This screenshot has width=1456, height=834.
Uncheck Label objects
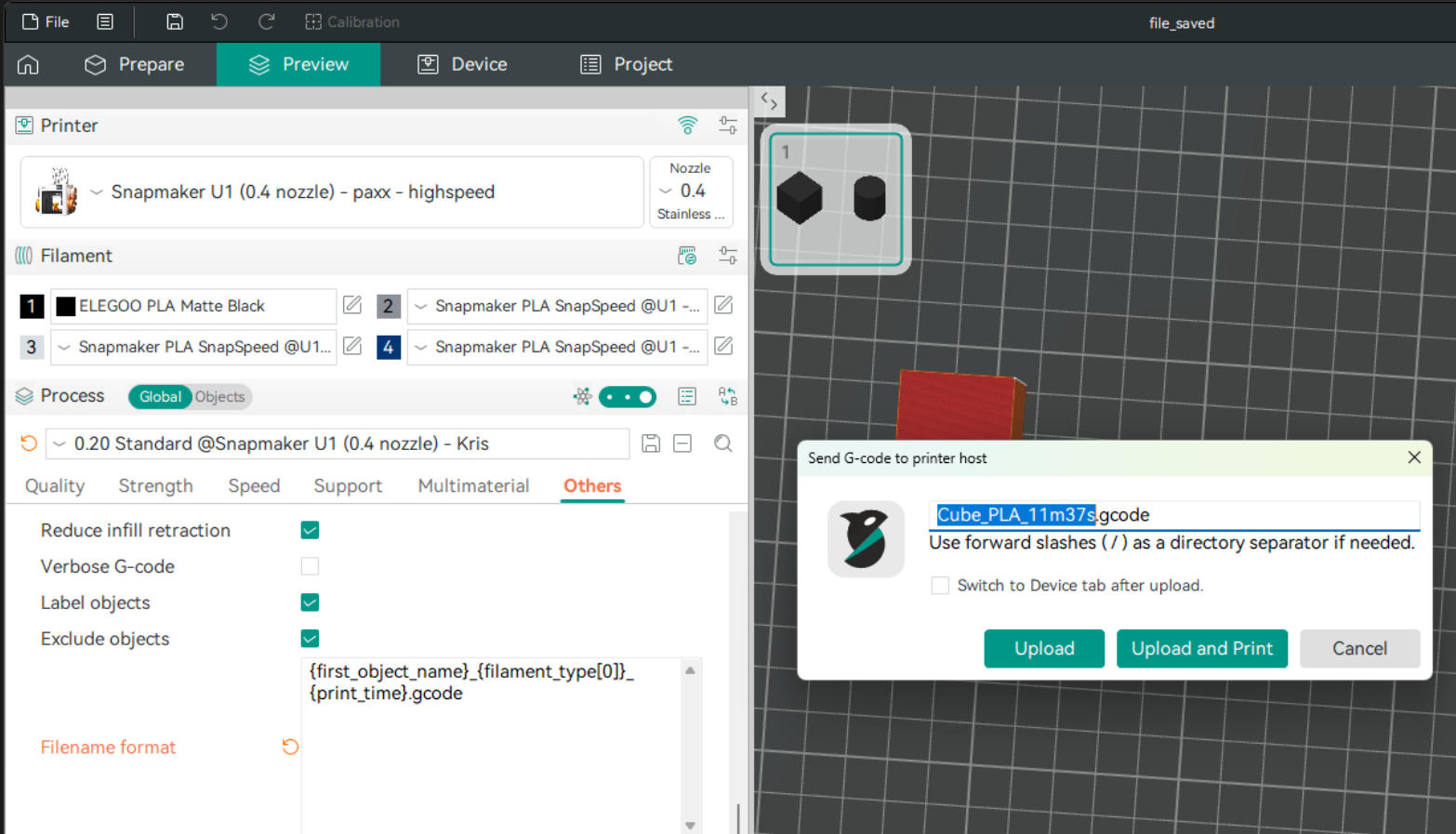click(310, 602)
